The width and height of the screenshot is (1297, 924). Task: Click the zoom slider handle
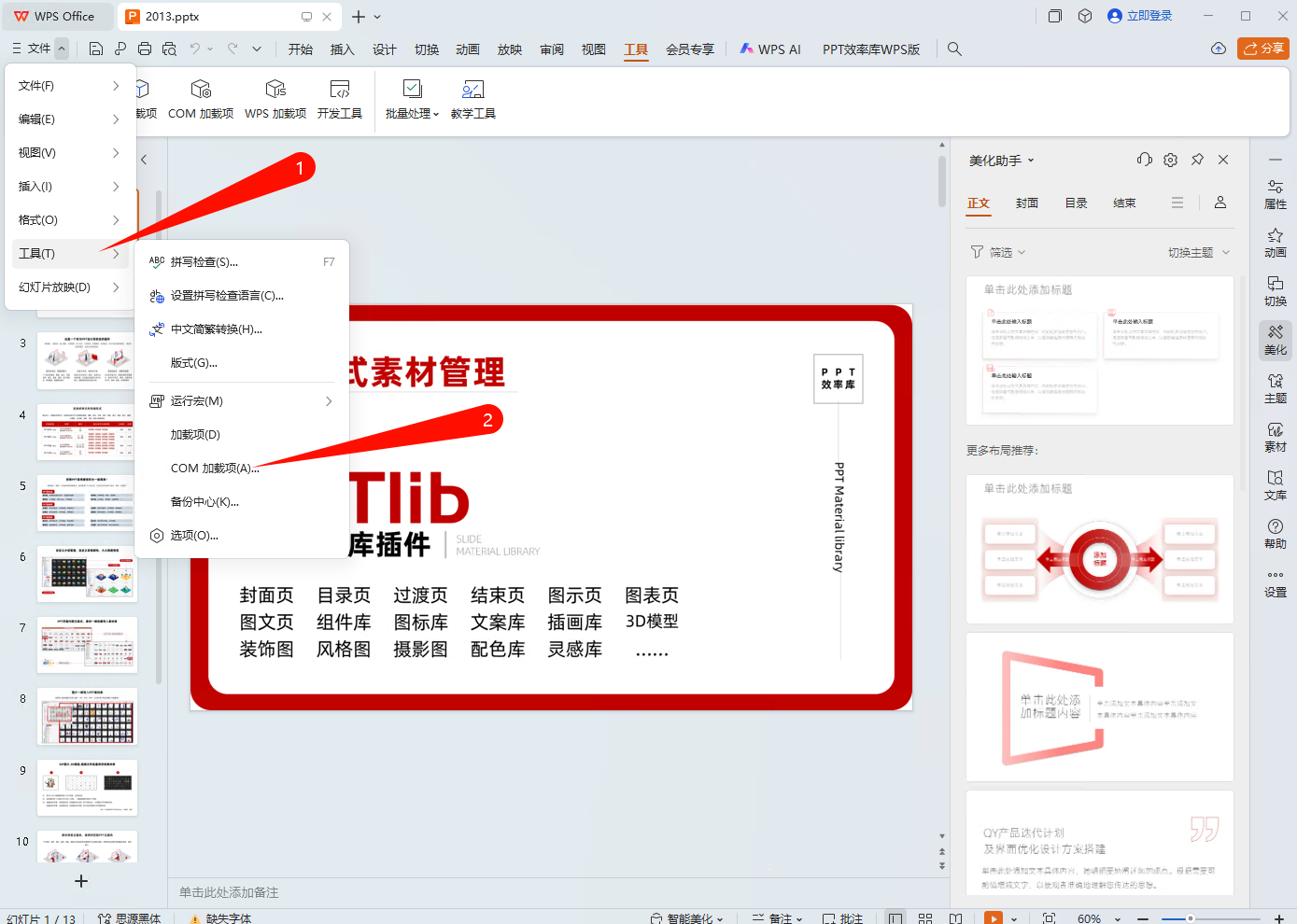pos(1191,918)
